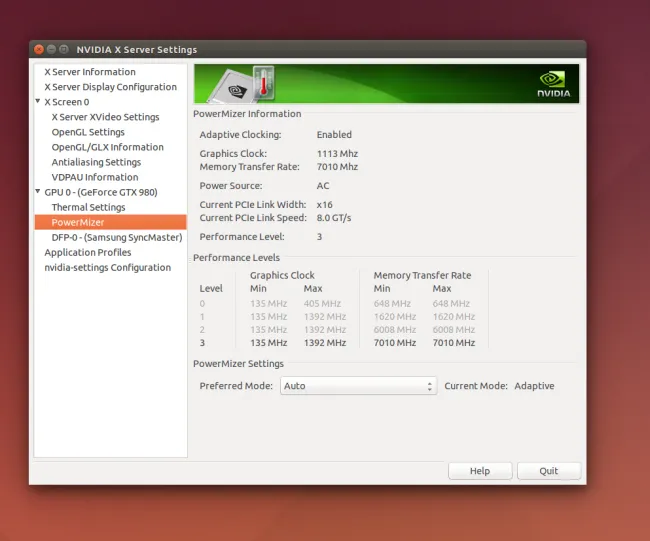
Task: Click level 0 max clock 405 MHz
Action: (322, 303)
